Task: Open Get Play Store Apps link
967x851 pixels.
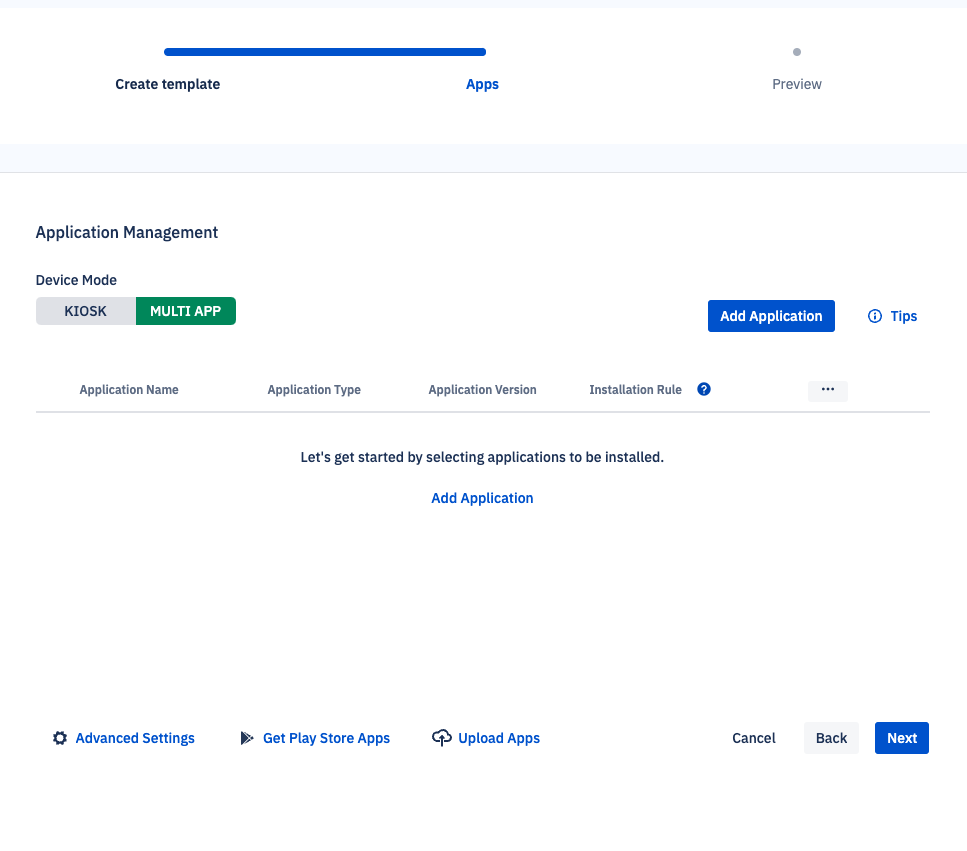Action: pos(326,738)
